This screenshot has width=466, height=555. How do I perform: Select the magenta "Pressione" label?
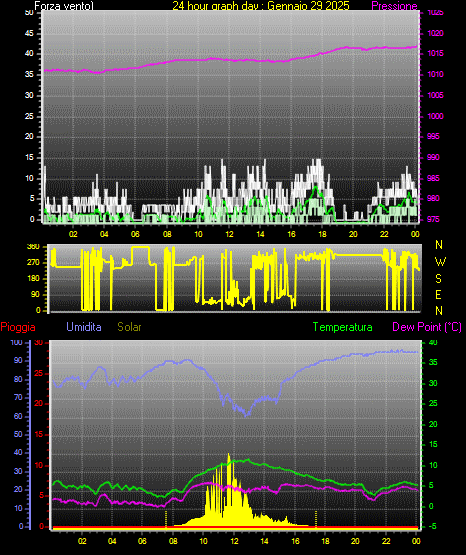tap(394, 6)
